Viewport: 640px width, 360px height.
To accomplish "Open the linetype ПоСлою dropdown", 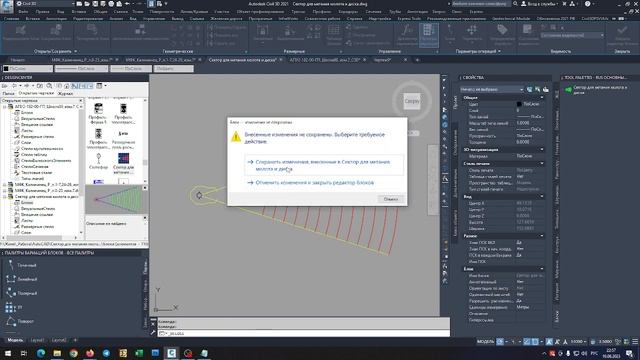I will (81, 69).
